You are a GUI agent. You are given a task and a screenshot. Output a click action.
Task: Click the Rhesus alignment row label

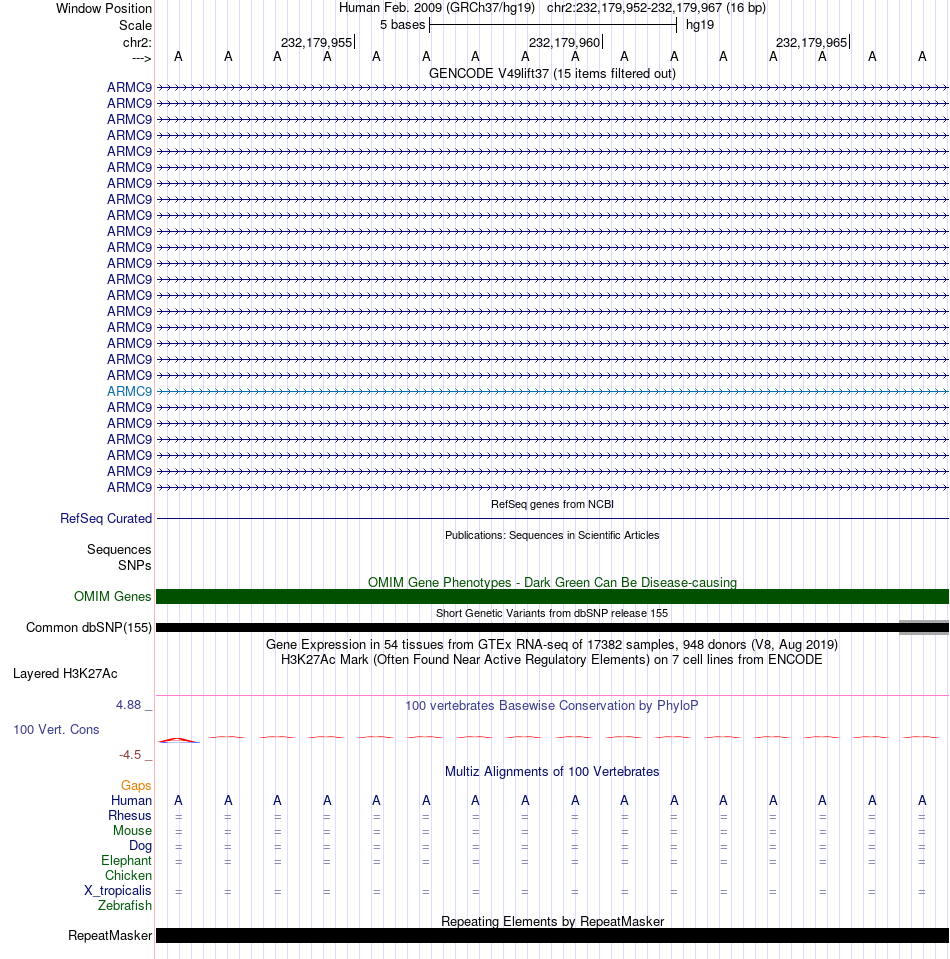coord(130,816)
